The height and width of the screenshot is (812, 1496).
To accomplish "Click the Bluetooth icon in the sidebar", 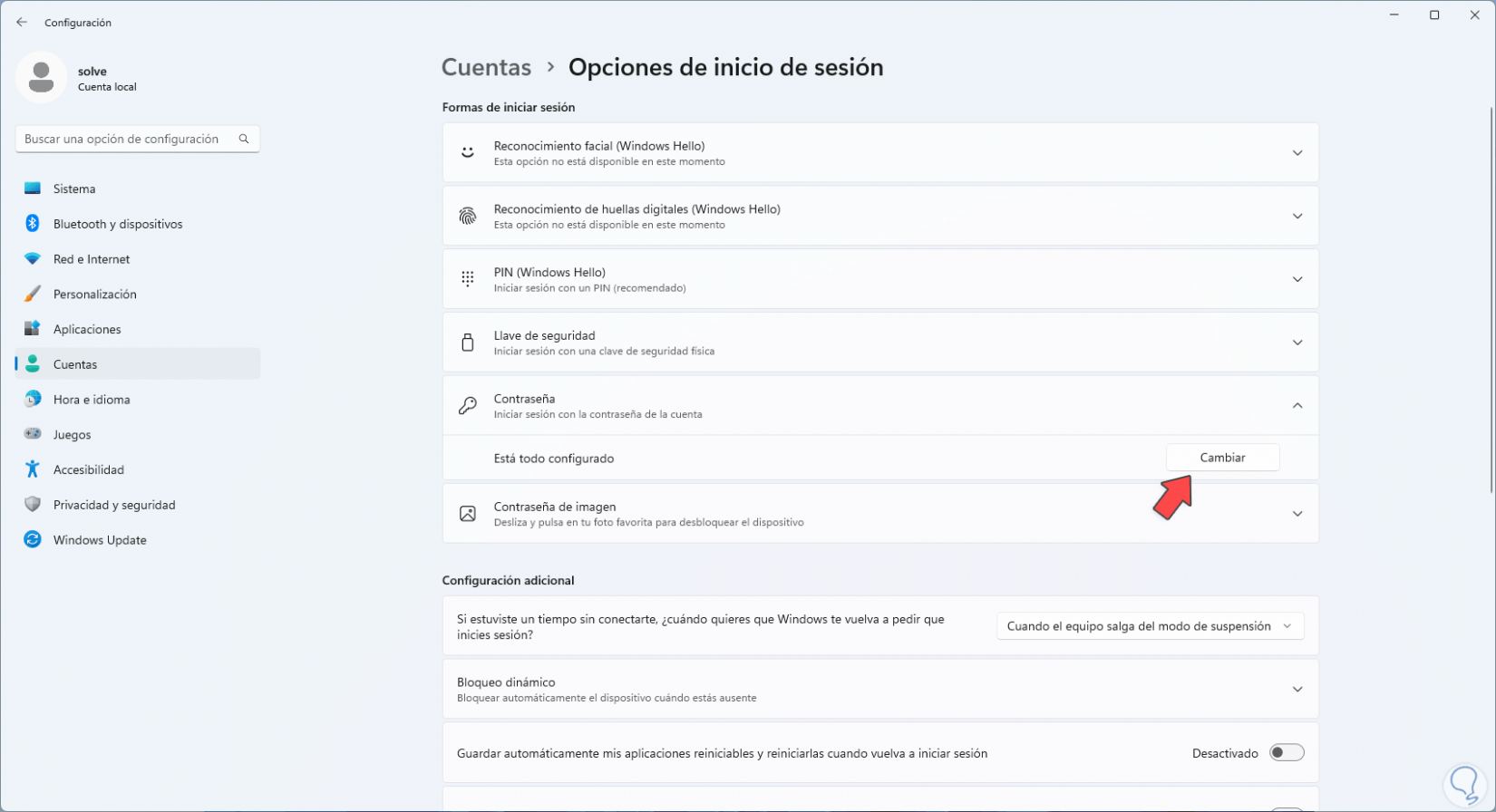I will 33,224.
